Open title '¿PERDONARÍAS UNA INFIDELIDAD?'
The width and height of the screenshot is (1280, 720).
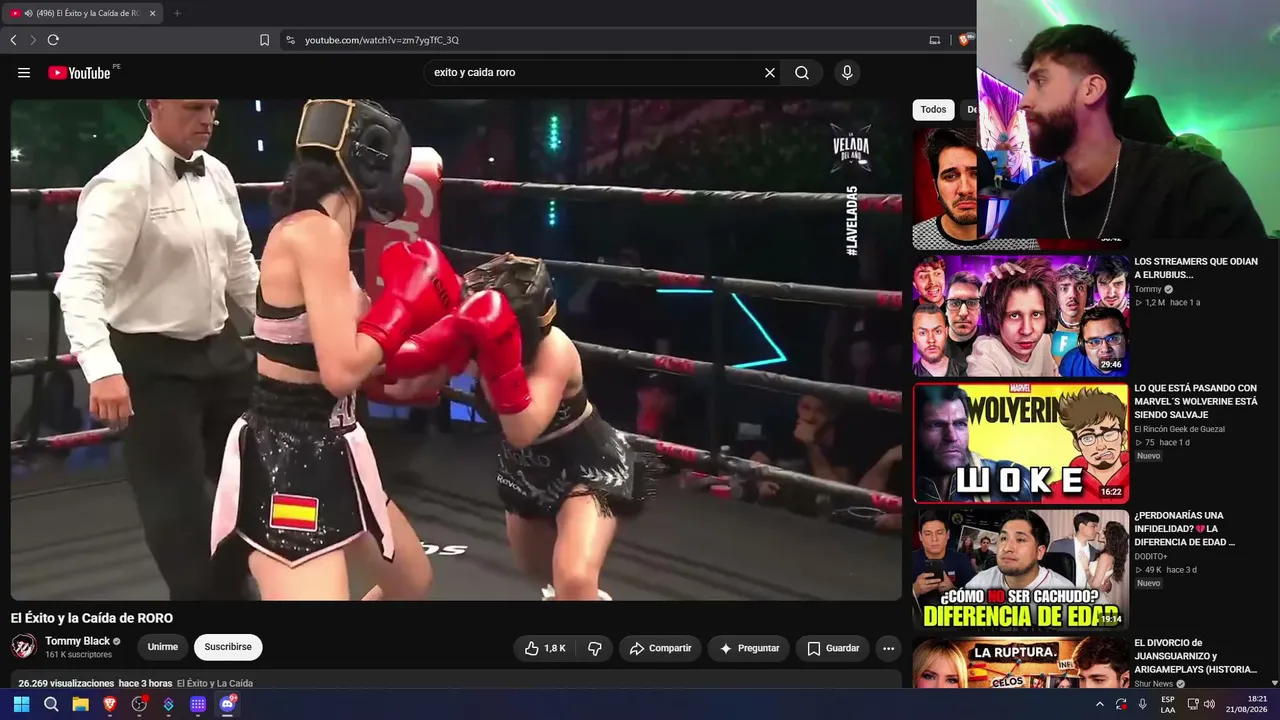pyautogui.click(x=1185, y=529)
